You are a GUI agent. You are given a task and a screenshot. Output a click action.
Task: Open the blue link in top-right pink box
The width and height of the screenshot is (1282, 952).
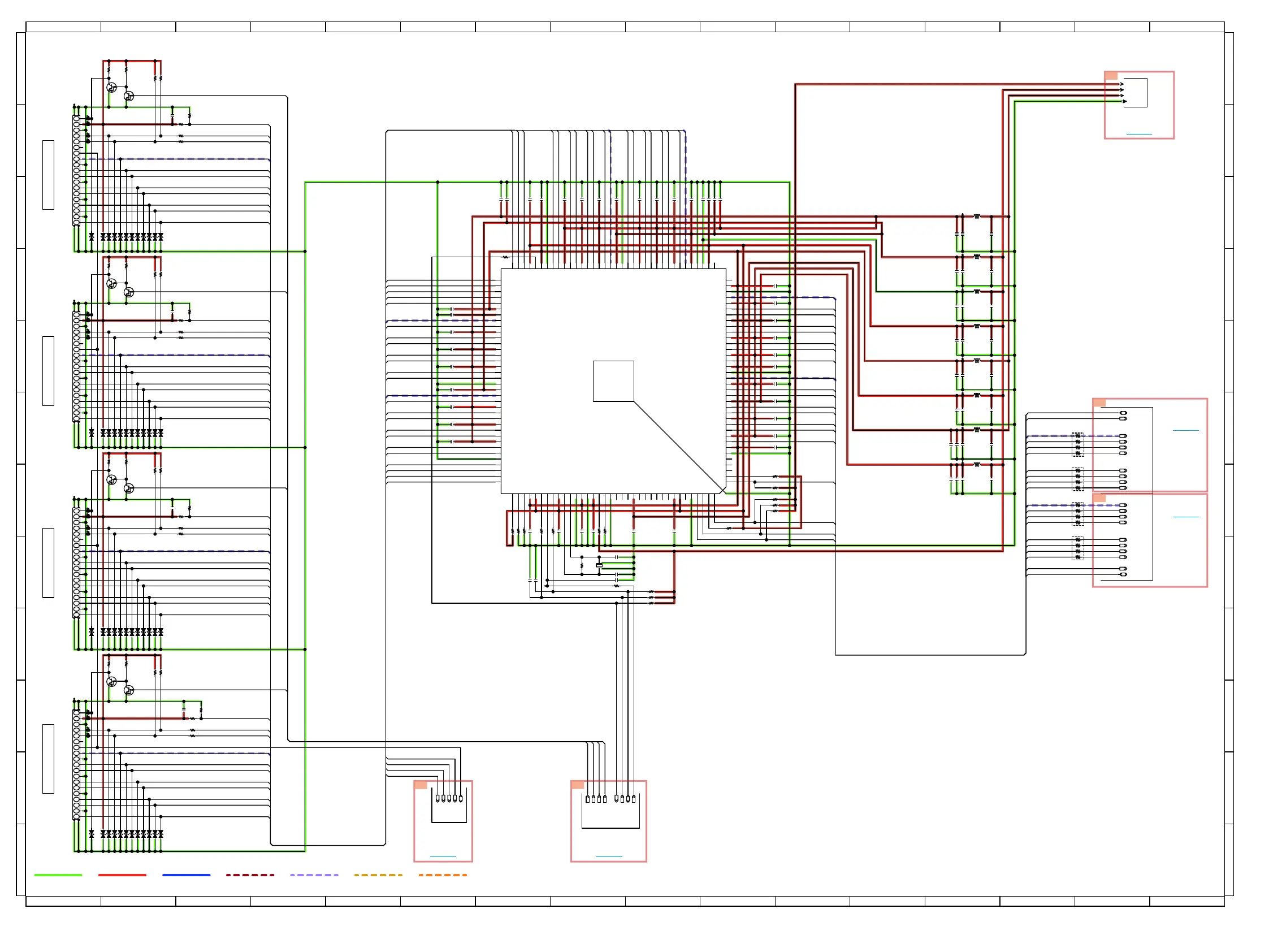tap(1138, 135)
